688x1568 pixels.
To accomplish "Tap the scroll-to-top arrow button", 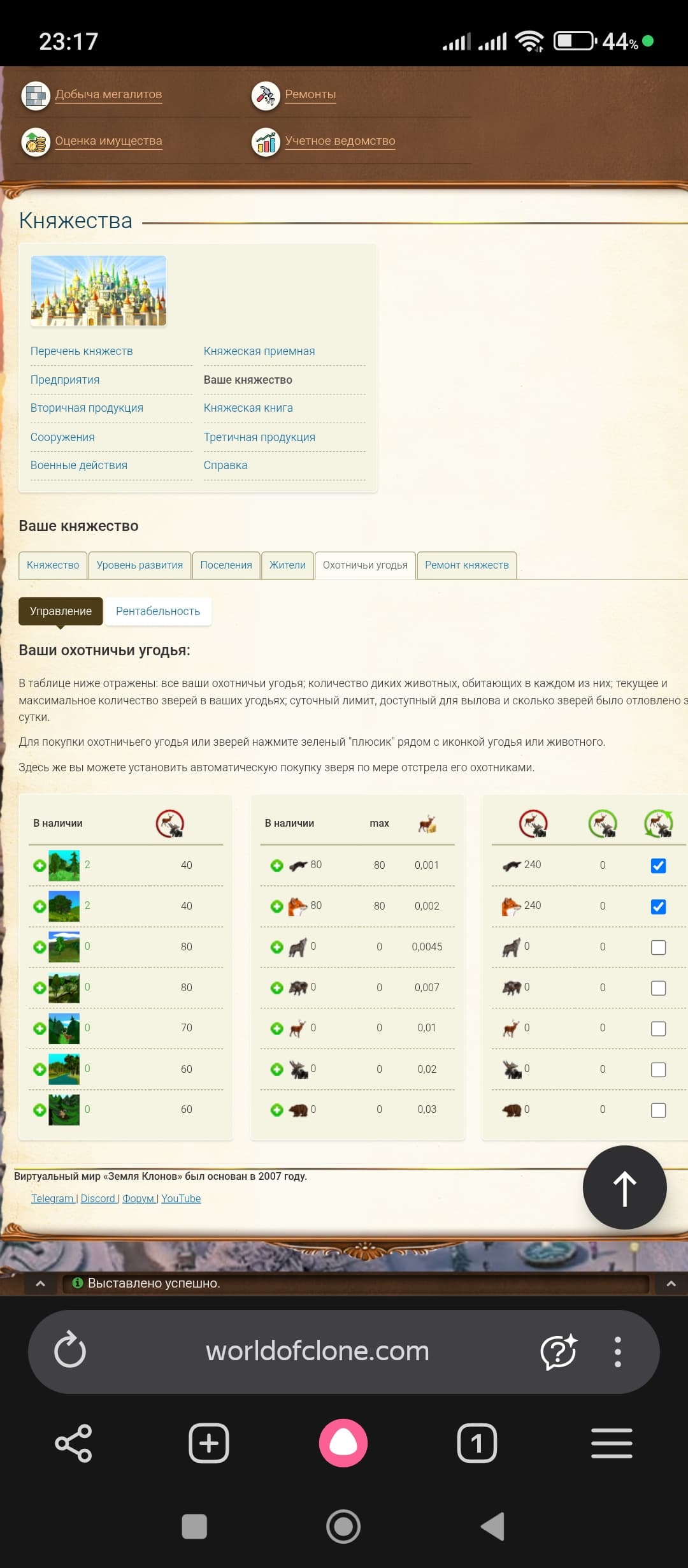I will [624, 1187].
